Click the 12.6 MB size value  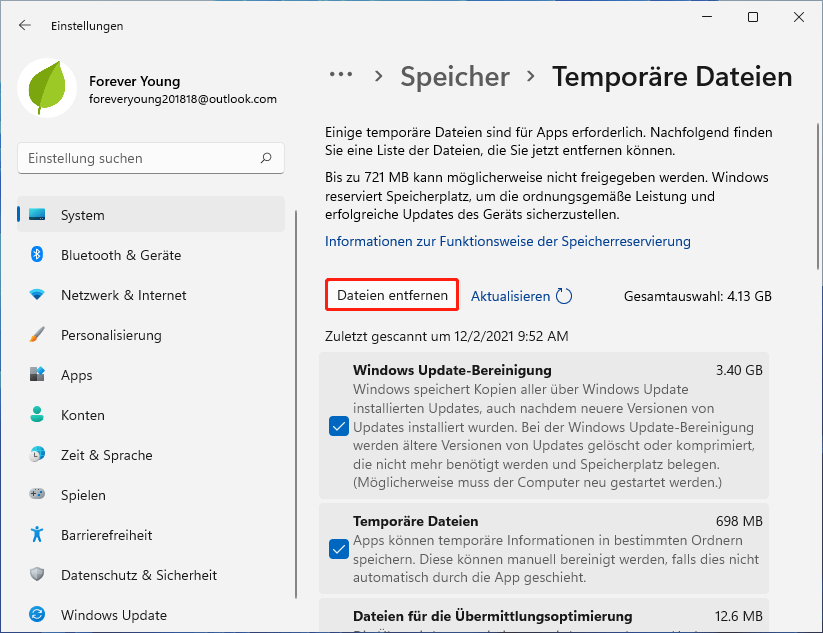coord(738,616)
